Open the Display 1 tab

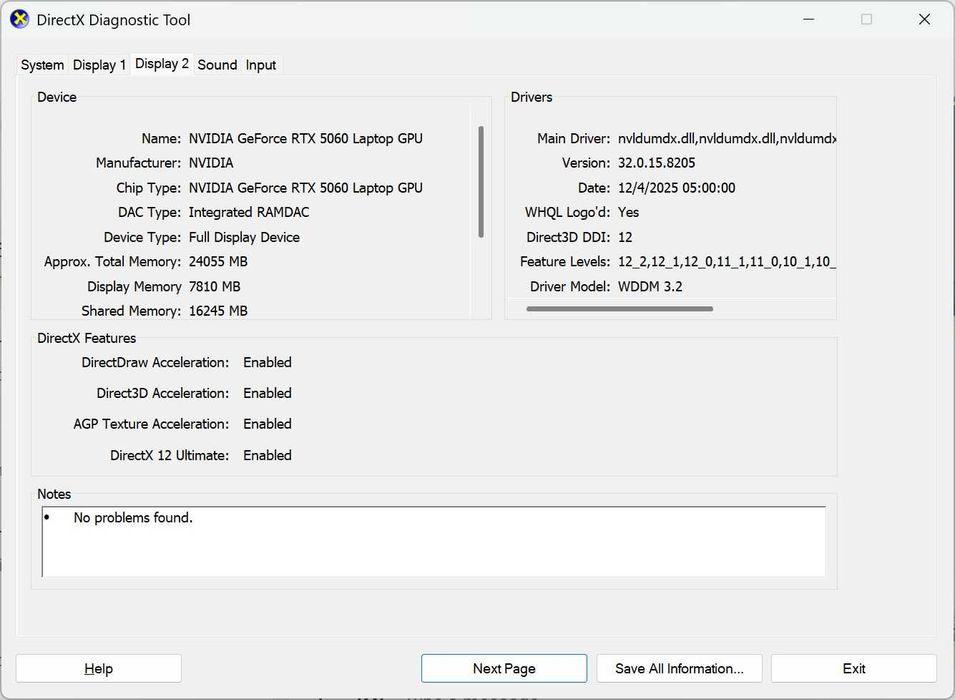(99, 65)
